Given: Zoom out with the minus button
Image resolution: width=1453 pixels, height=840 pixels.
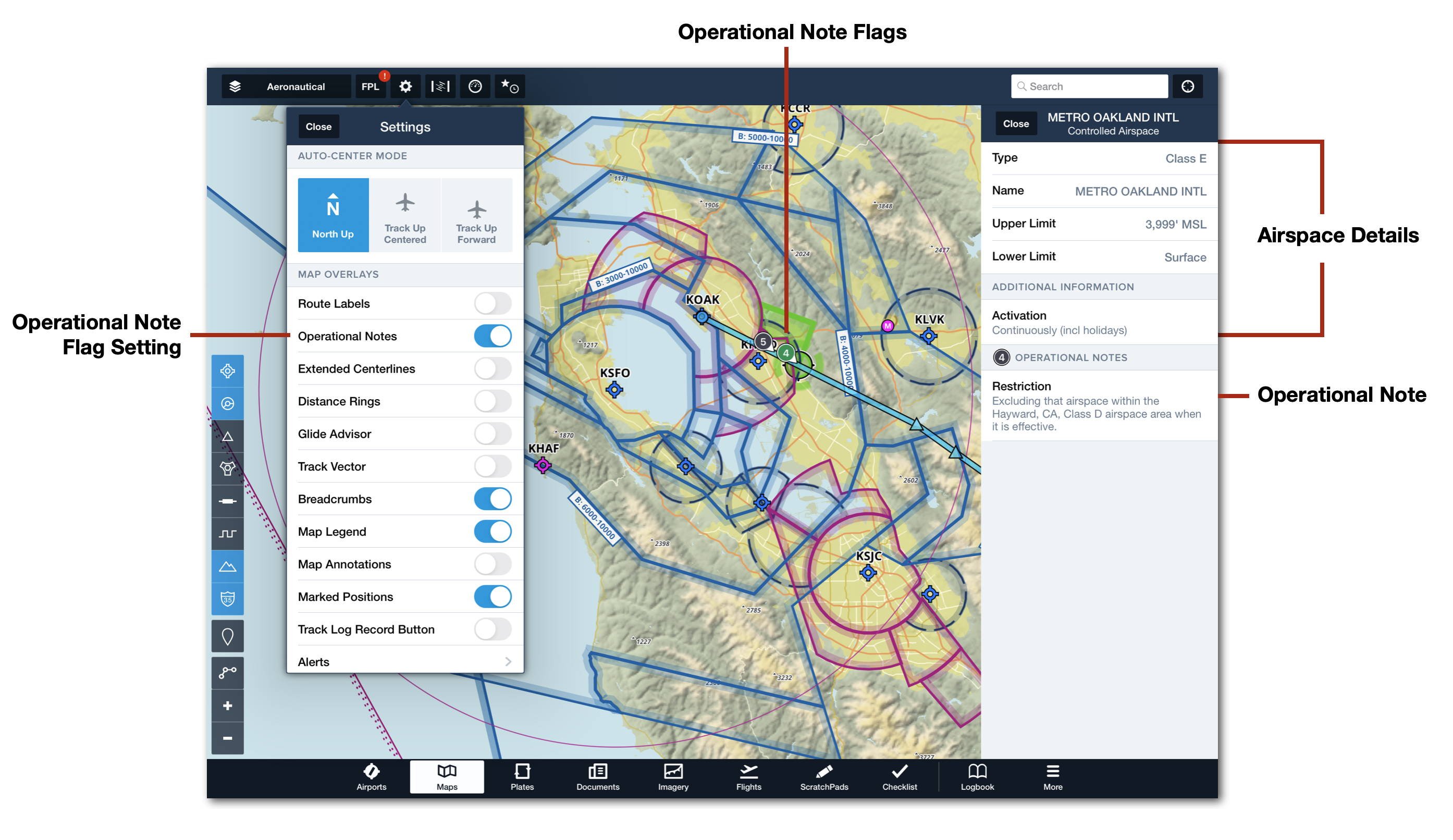Looking at the screenshot, I should 228,738.
